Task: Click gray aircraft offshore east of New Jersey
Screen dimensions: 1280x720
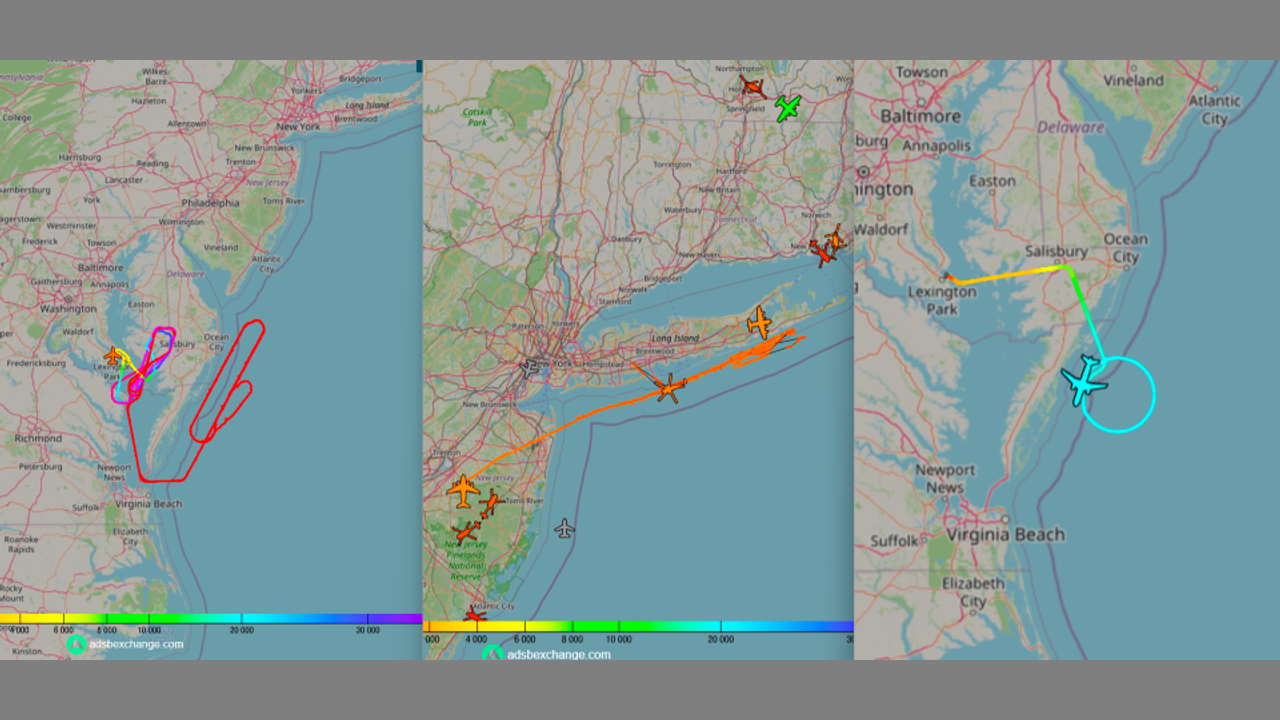Action: [565, 528]
